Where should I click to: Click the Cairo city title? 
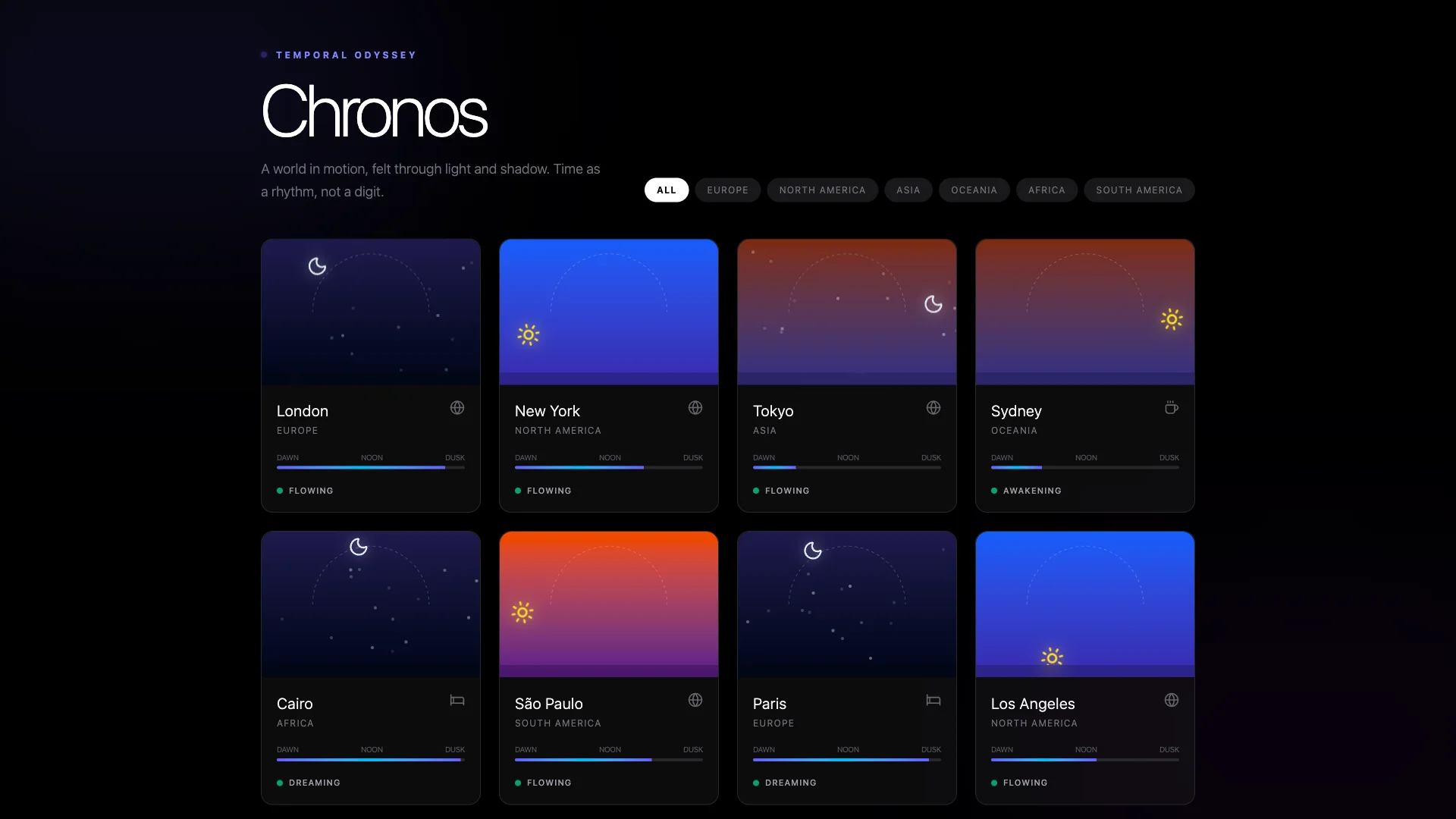click(295, 704)
